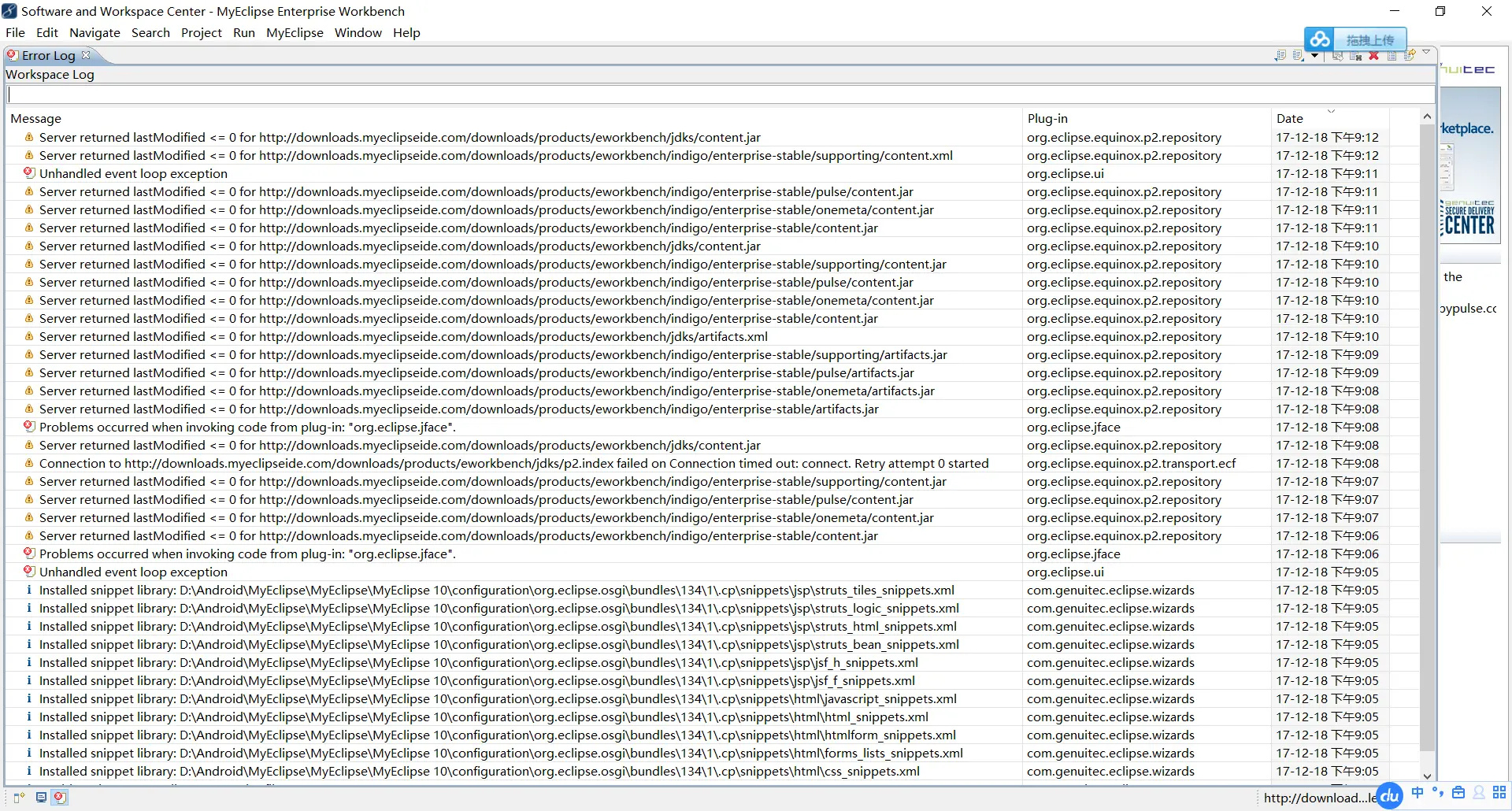Open the Edit menu
The image size is (1512, 811).
pyautogui.click(x=47, y=32)
